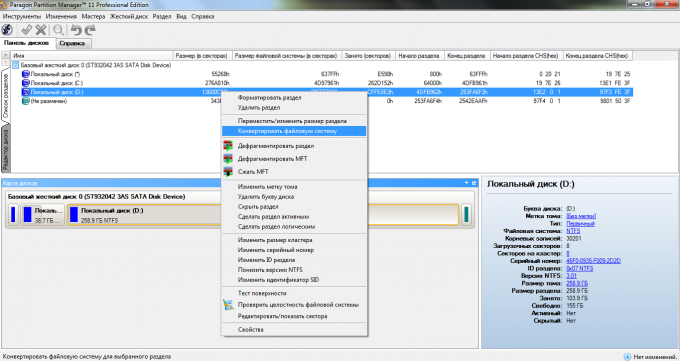The image size is (680, 361).
Task: Click the Apply changes checkmark toolbar icon
Action: [x=26, y=30]
